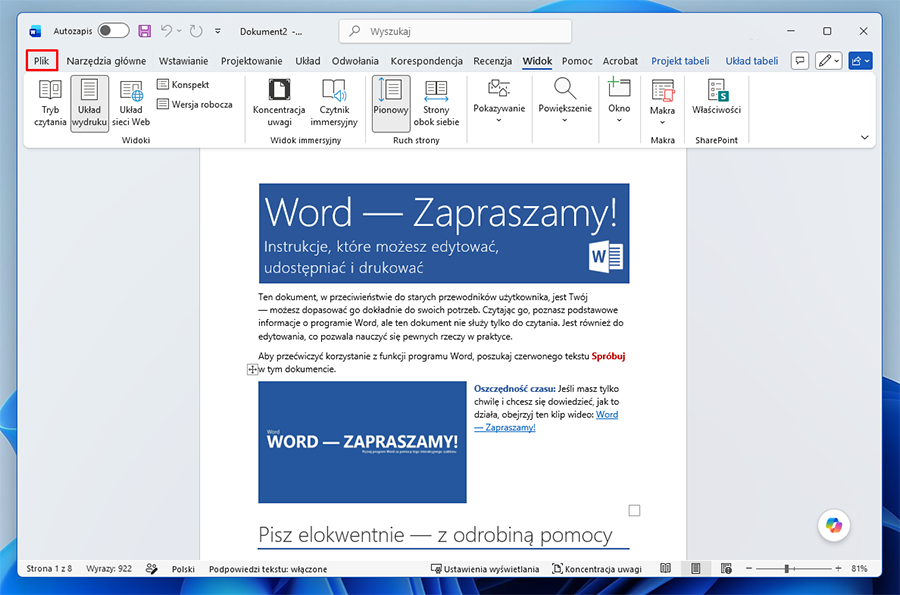The image size is (900, 595).
Task: Open the blue Share button dropdown
Action: coord(860,61)
